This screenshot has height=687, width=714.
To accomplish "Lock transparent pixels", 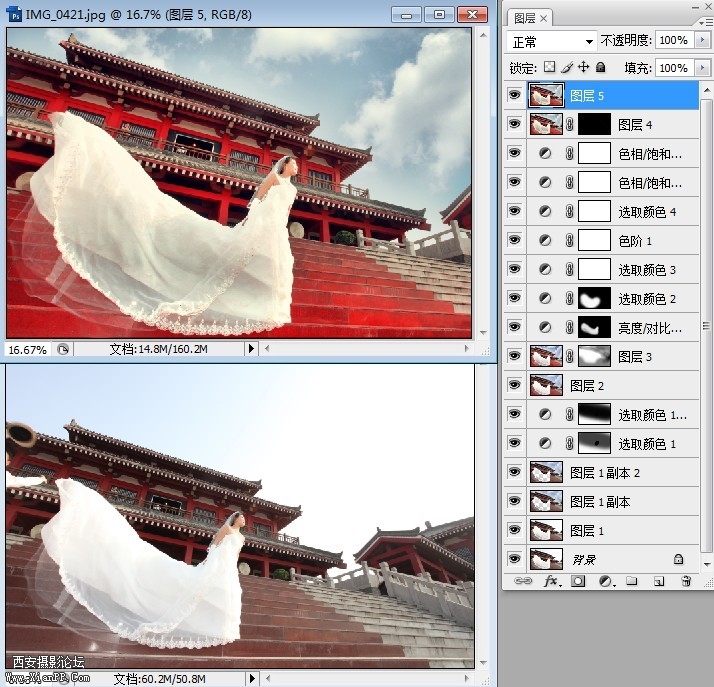I will (x=549, y=67).
